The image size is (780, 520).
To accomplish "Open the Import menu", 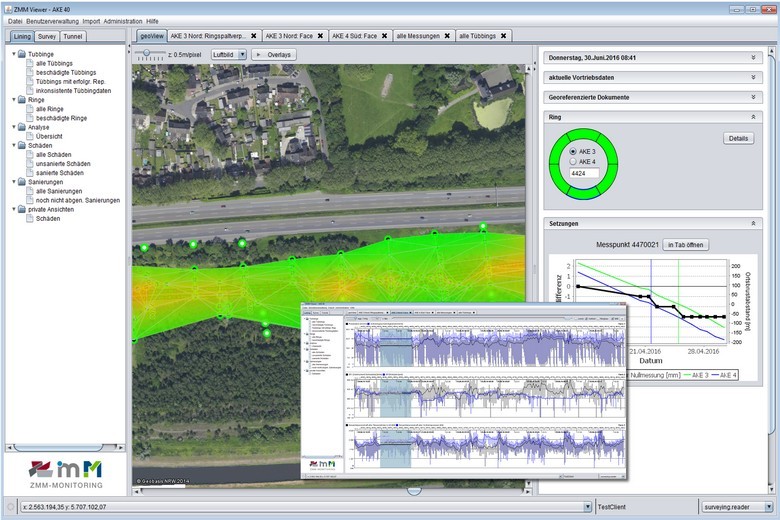I will 91,21.
